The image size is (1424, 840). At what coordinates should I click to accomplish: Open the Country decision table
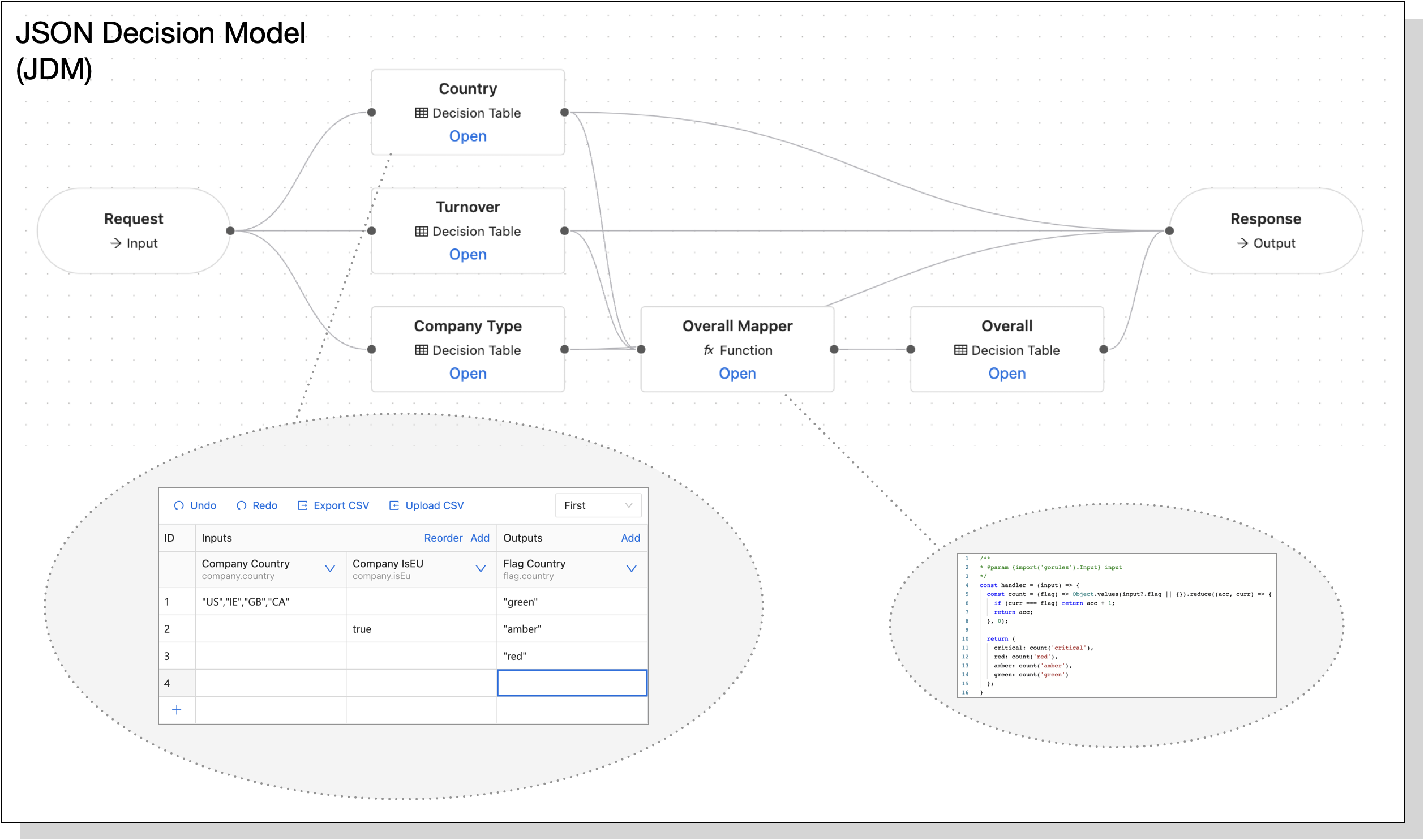point(467,136)
